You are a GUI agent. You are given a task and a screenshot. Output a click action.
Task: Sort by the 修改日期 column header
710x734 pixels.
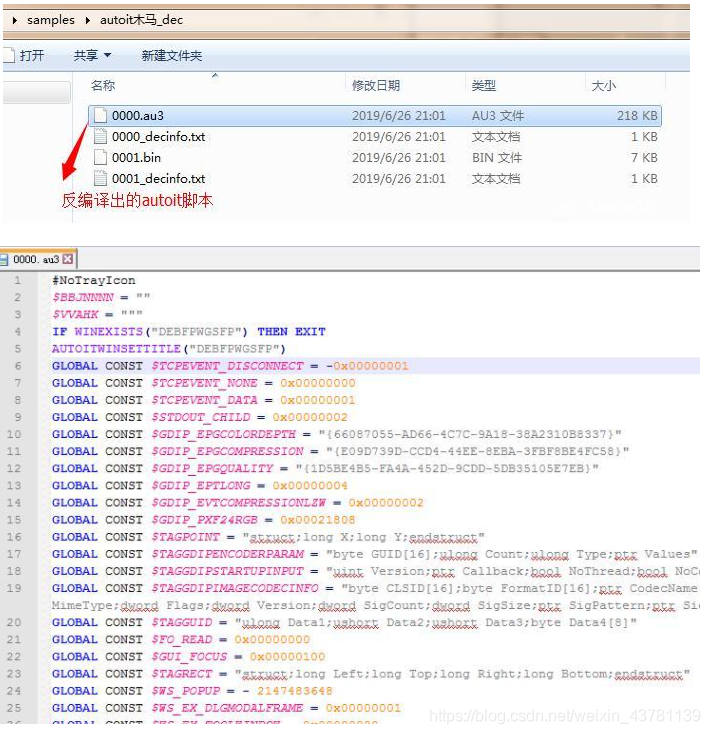(x=376, y=85)
